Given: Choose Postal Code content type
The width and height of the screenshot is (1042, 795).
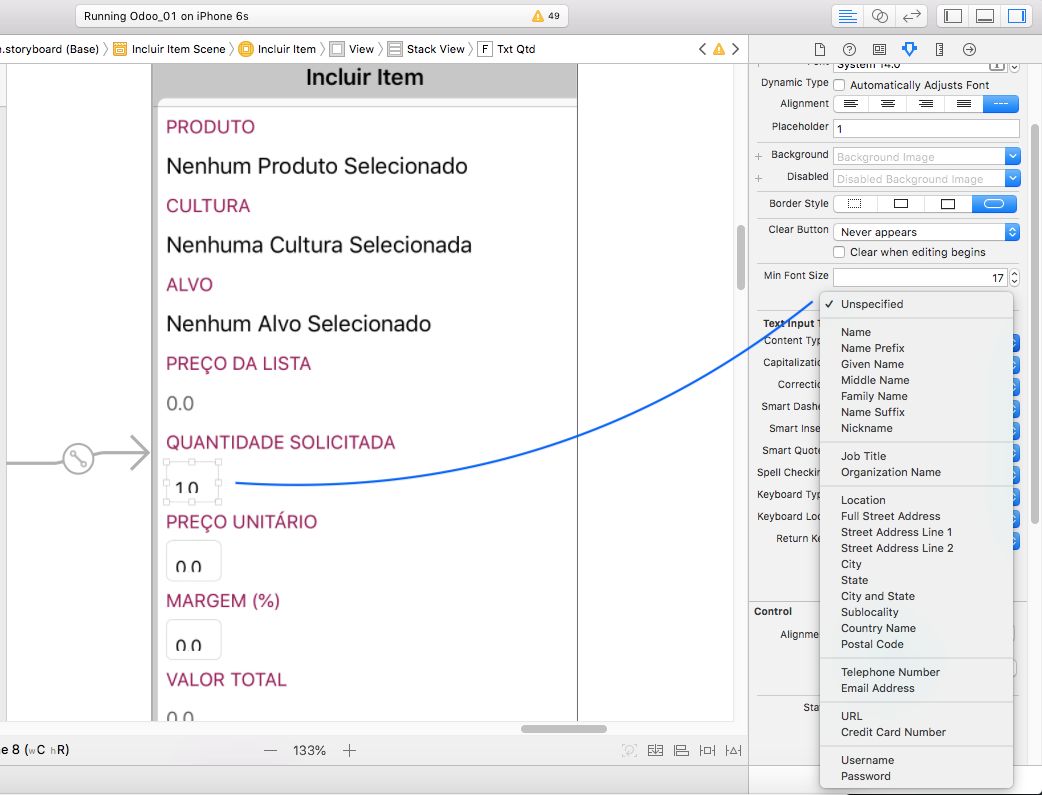Looking at the screenshot, I should click(x=916, y=644).
